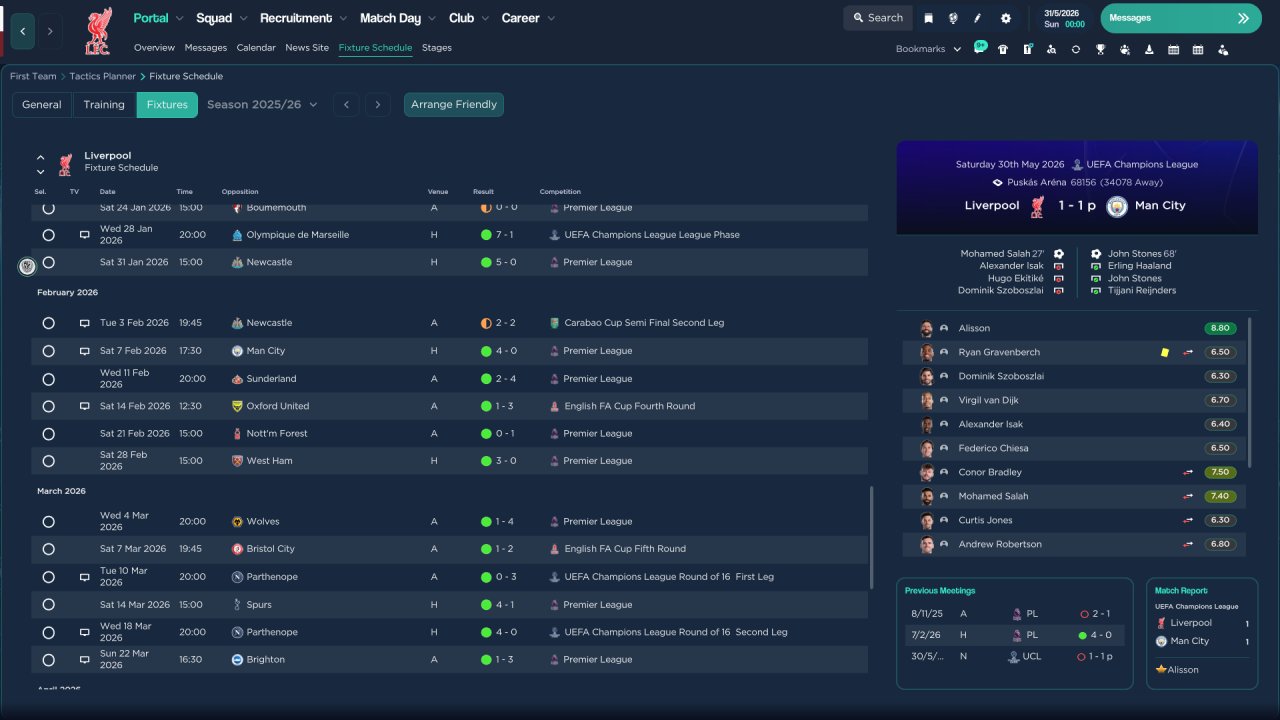Select the Carabao Cup Newcastle fixture radio

click(x=48, y=323)
